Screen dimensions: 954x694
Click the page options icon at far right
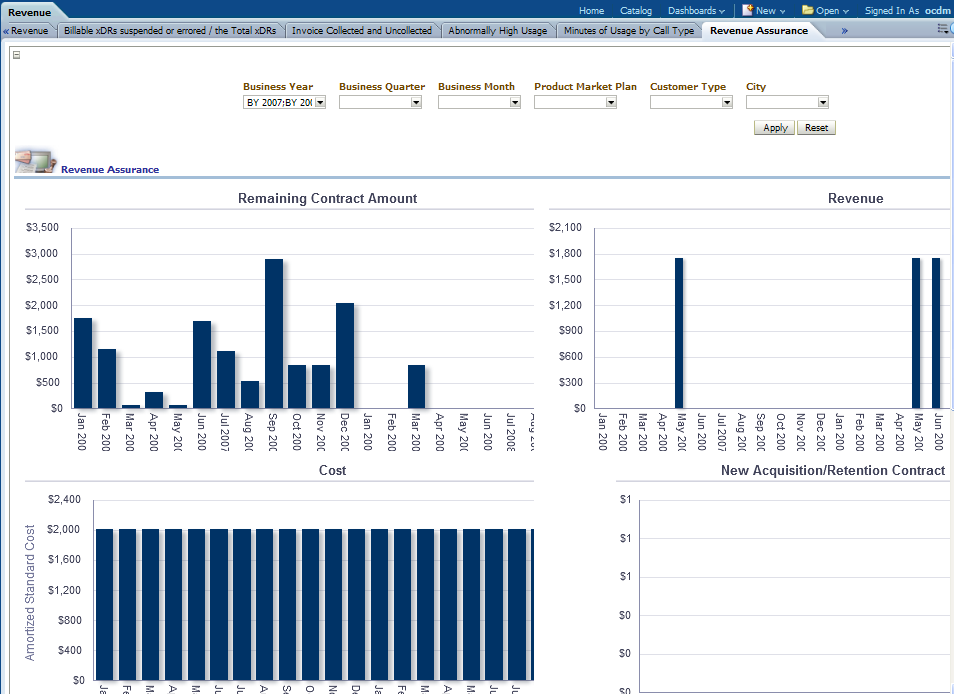pyautogui.click(x=943, y=29)
